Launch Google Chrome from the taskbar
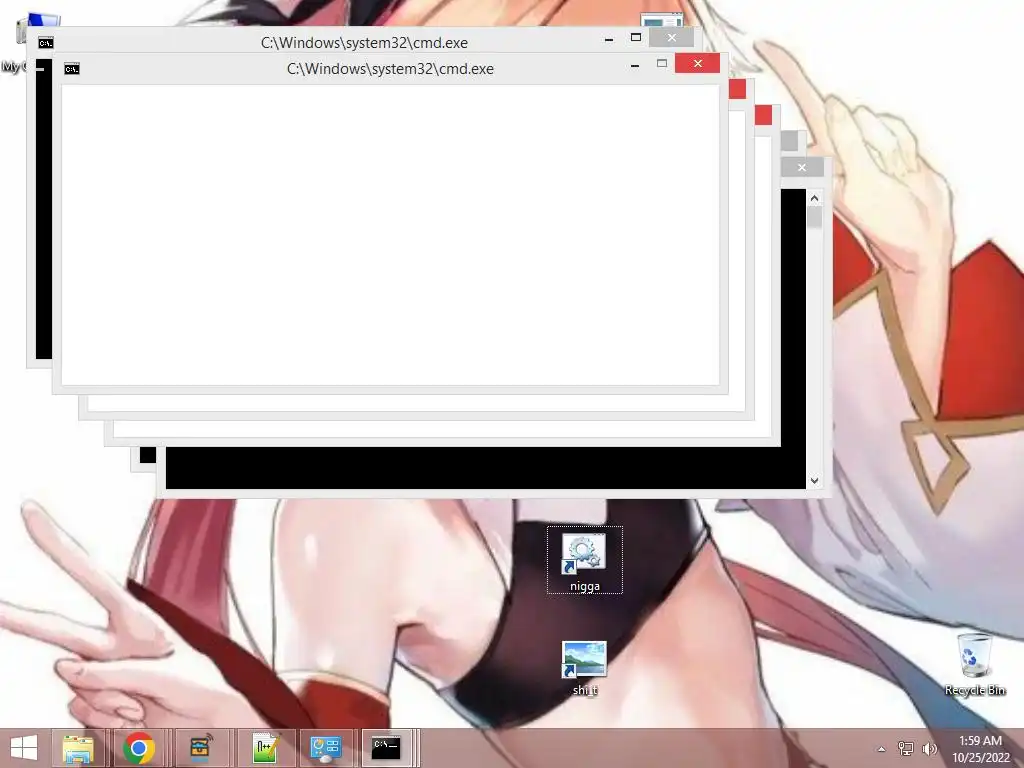 click(138, 748)
